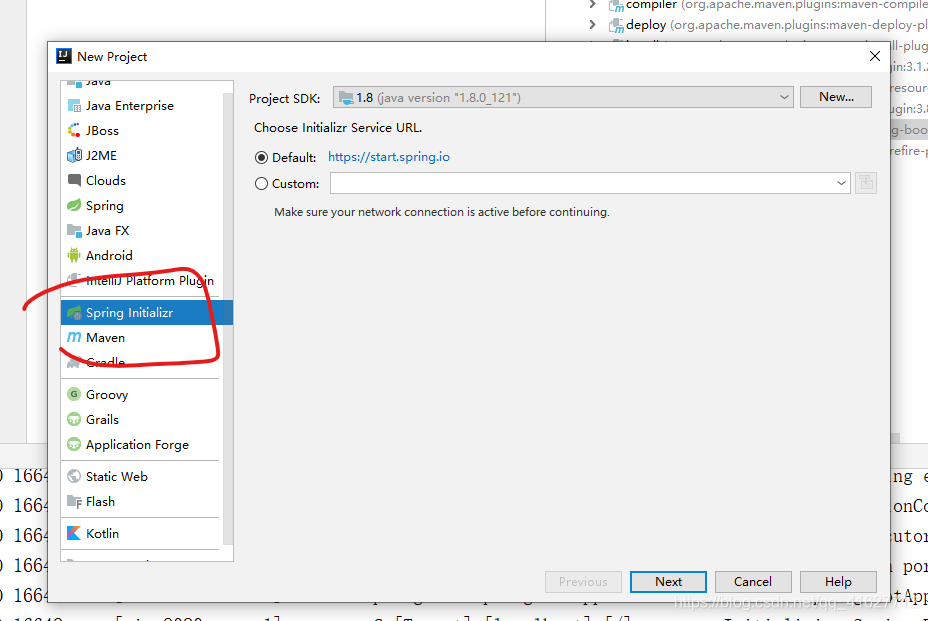
Task: Select Java Enterprise project type icon
Action: 74,106
